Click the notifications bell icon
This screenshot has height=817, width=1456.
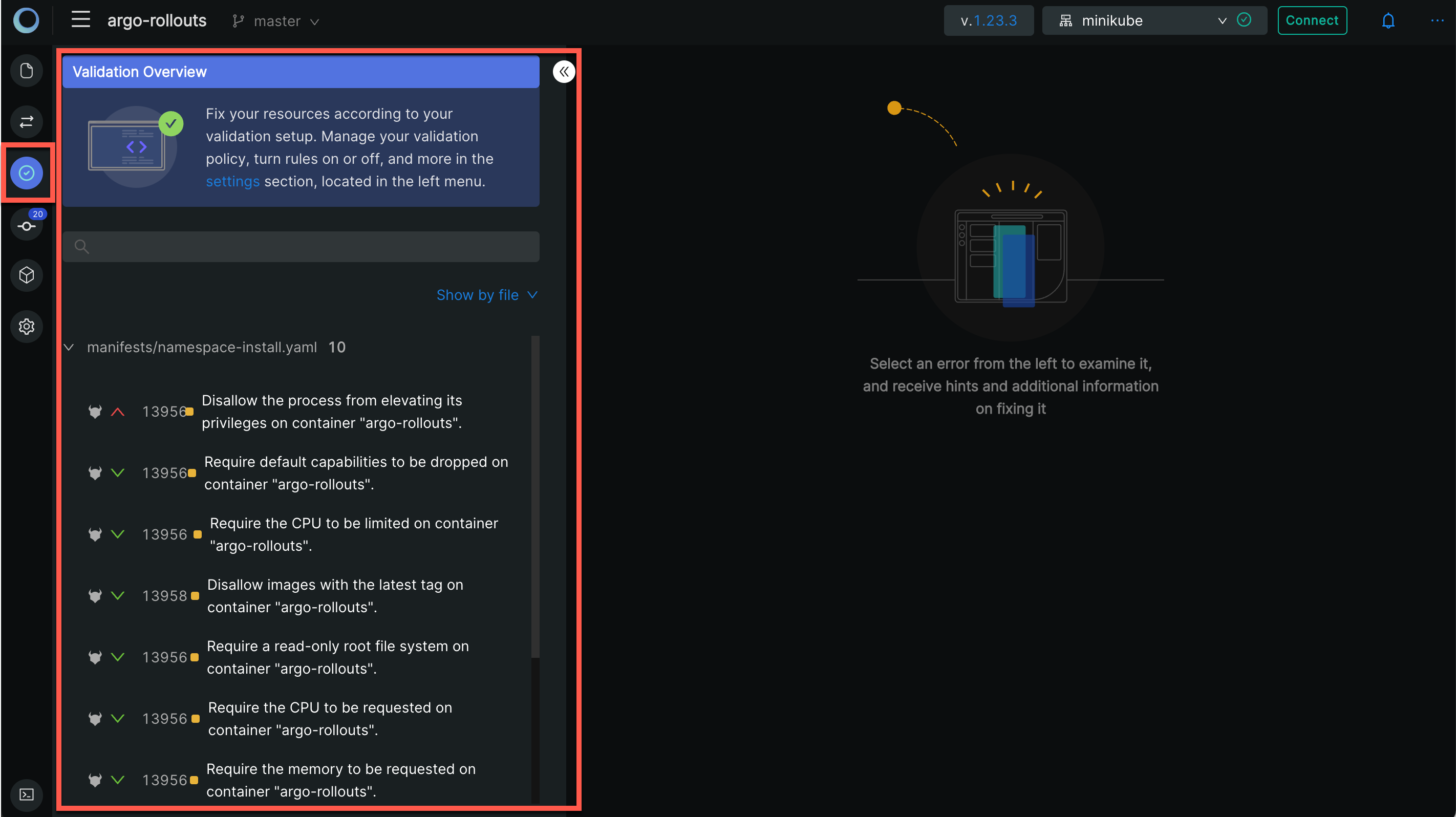coord(1387,21)
